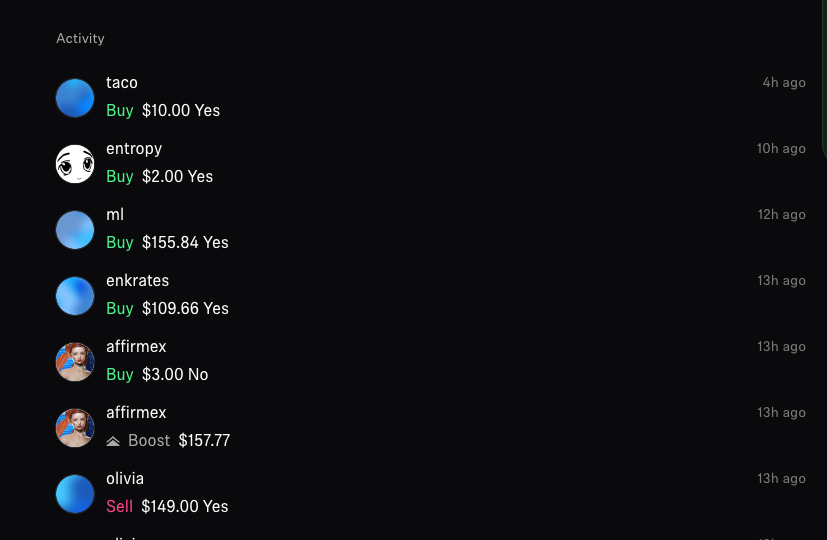This screenshot has height=540, width=827.
Task: Open olivia's blue avatar icon
Action: point(75,494)
